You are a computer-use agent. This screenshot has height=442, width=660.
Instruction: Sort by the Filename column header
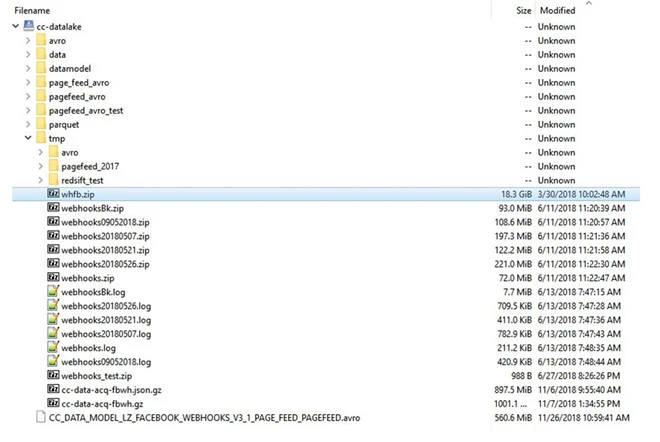click(x=32, y=10)
